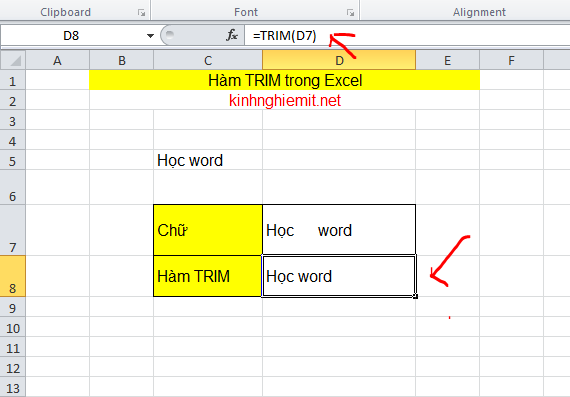The height and width of the screenshot is (397, 570).
Task: Select row 11 header
Action: (13, 347)
